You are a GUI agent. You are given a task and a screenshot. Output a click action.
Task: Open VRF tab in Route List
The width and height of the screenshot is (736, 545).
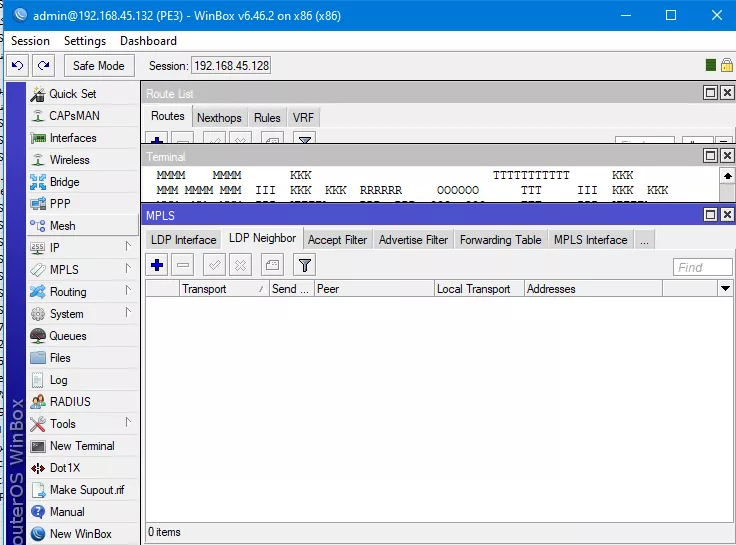coord(303,118)
